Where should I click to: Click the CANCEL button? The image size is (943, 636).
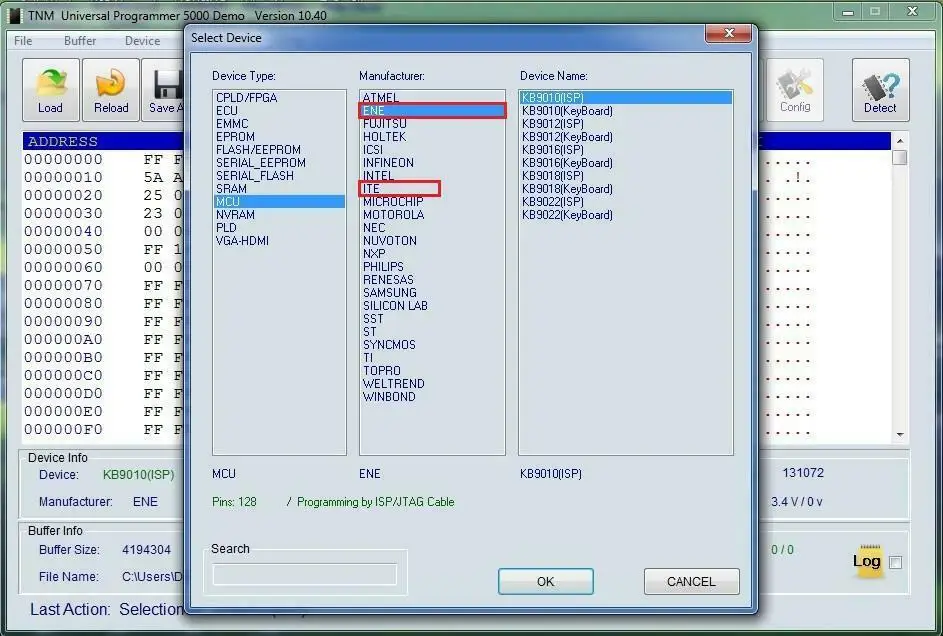tap(692, 581)
